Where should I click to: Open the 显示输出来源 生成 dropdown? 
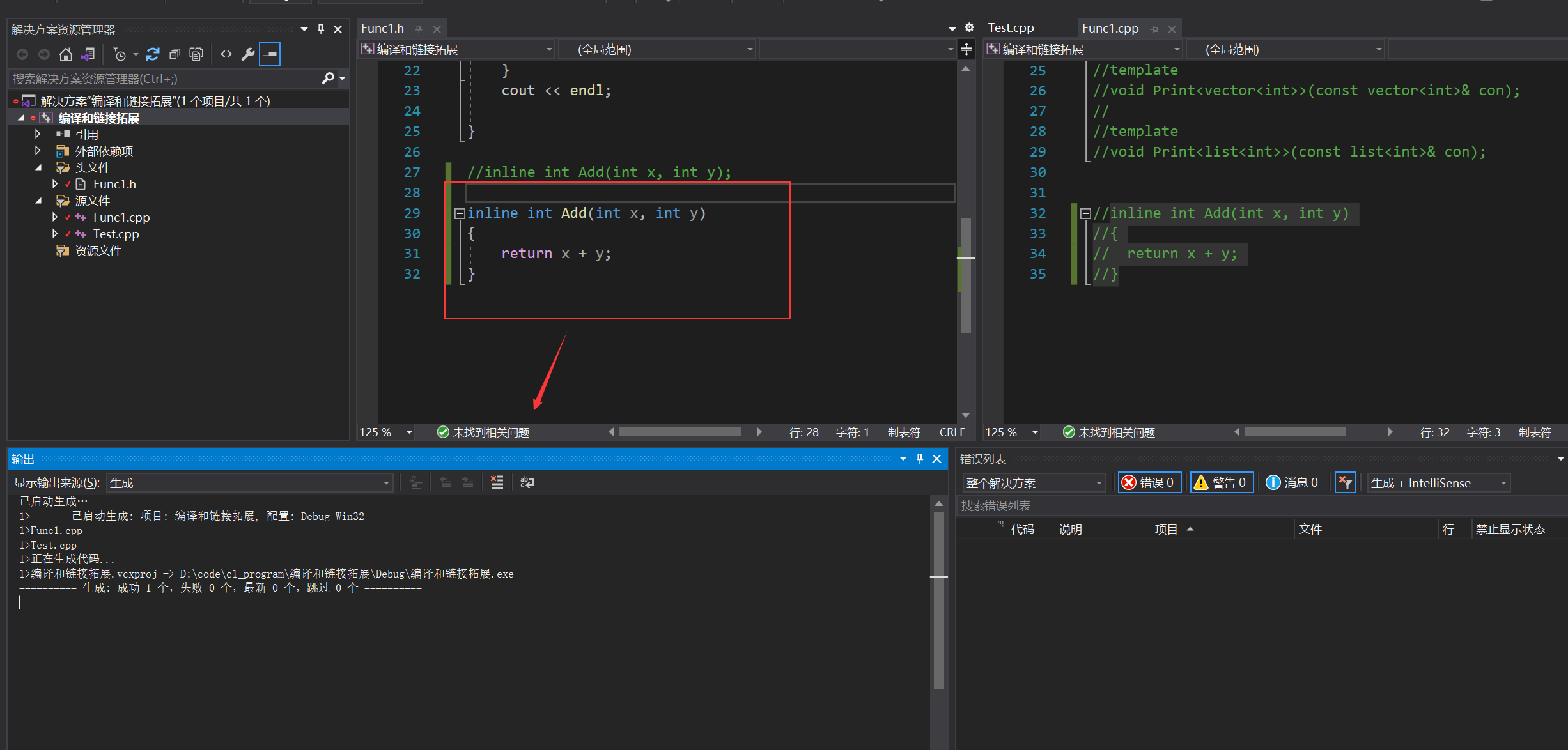[x=249, y=483]
